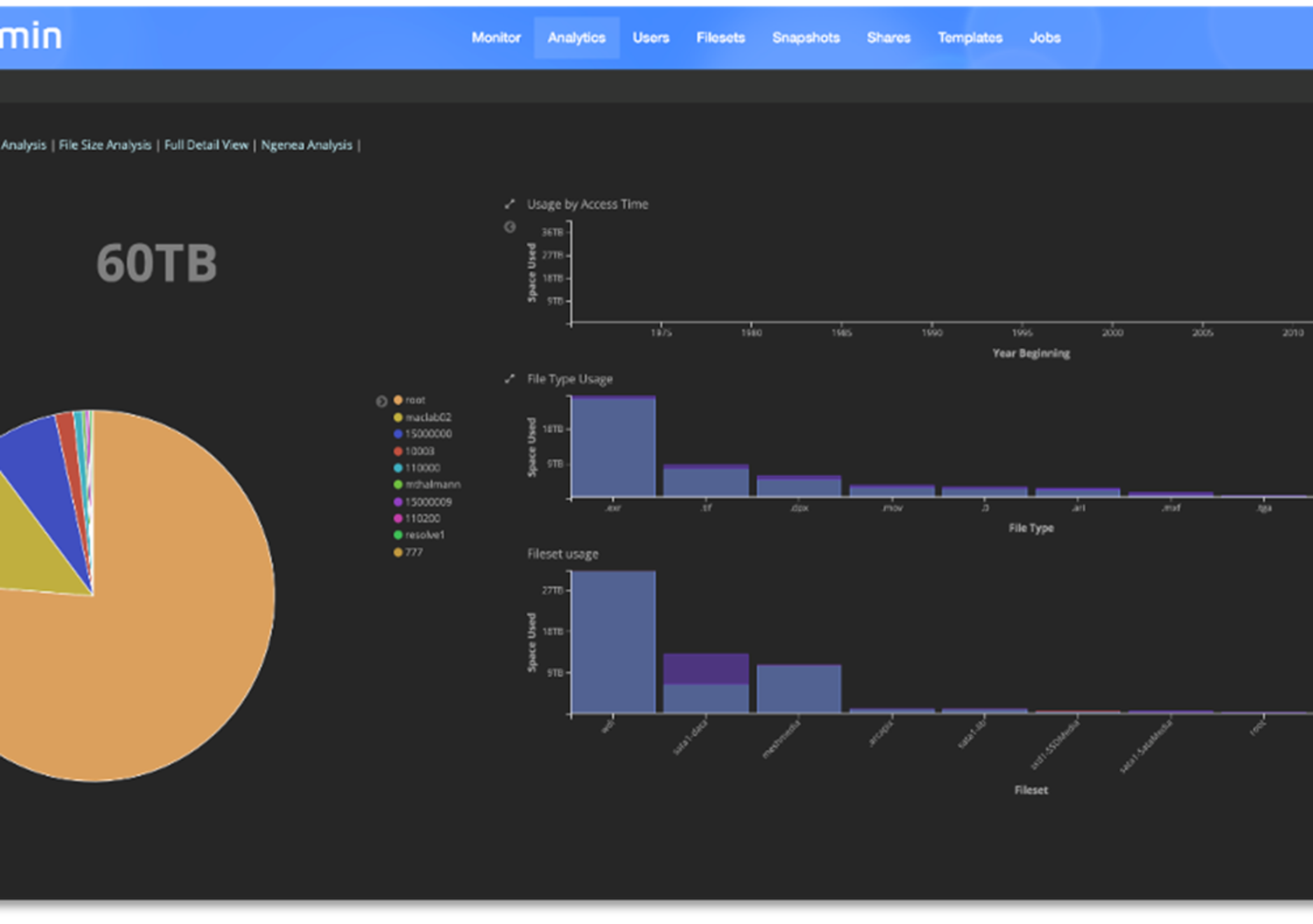Click the tallest bar in File Type Usage
This screenshot has width=1313, height=924.
click(x=613, y=446)
